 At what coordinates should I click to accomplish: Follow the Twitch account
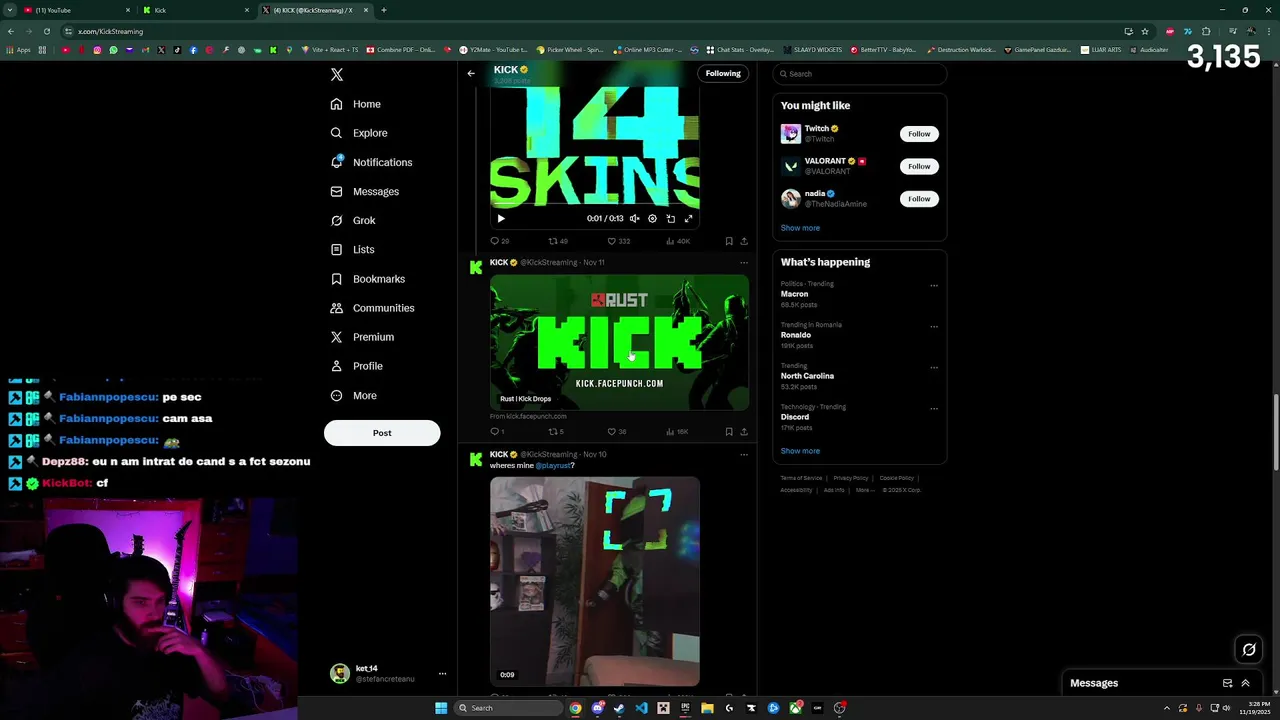pos(919,133)
